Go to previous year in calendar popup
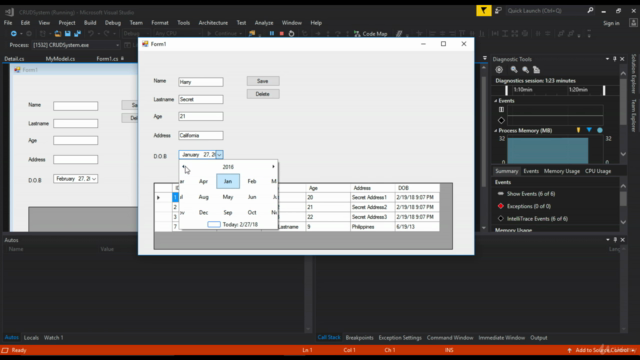 pos(184,167)
